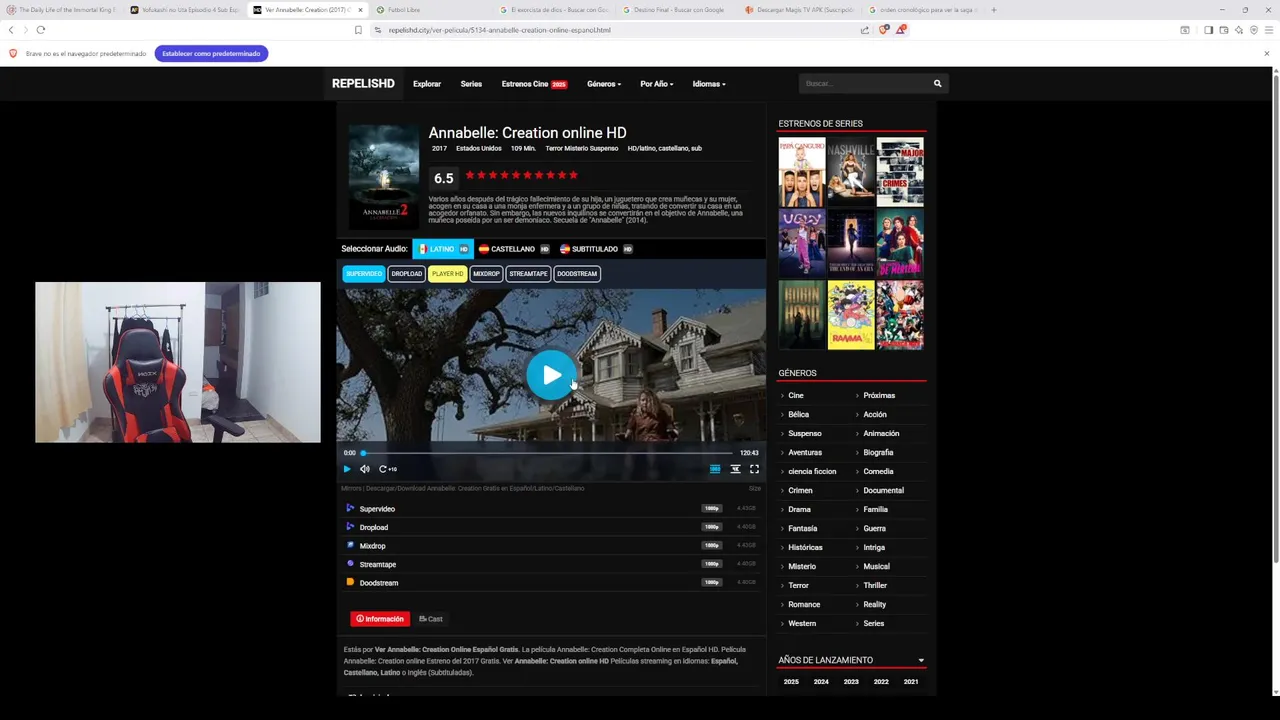Click the player theater-mode icon
Viewport: 1280px width, 720px height.
coord(735,469)
